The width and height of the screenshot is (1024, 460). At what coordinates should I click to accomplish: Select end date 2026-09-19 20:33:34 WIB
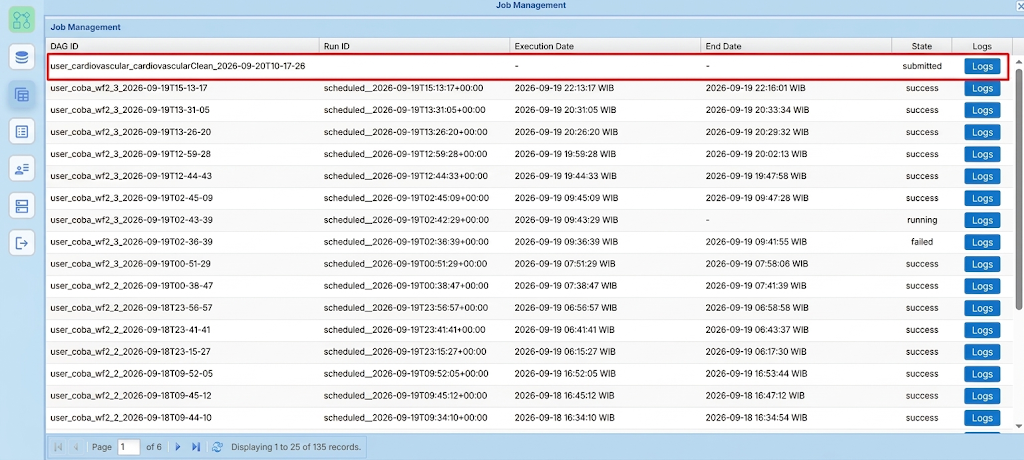(758, 110)
